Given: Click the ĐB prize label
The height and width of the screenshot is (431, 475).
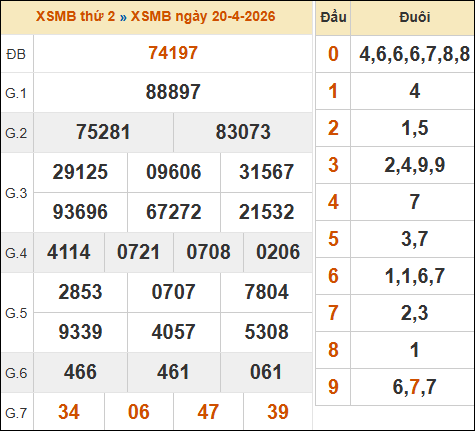Looking at the screenshot, I should tap(16, 54).
